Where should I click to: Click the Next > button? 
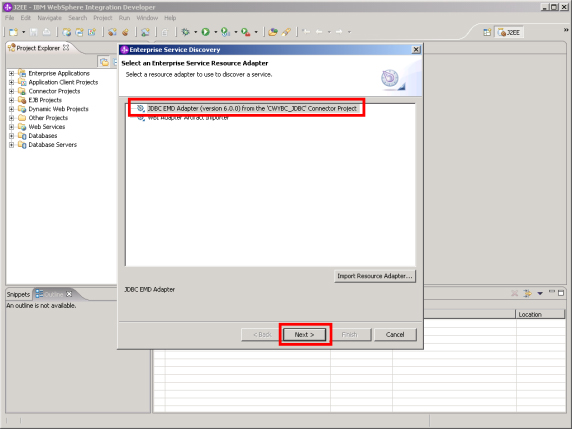click(305, 335)
